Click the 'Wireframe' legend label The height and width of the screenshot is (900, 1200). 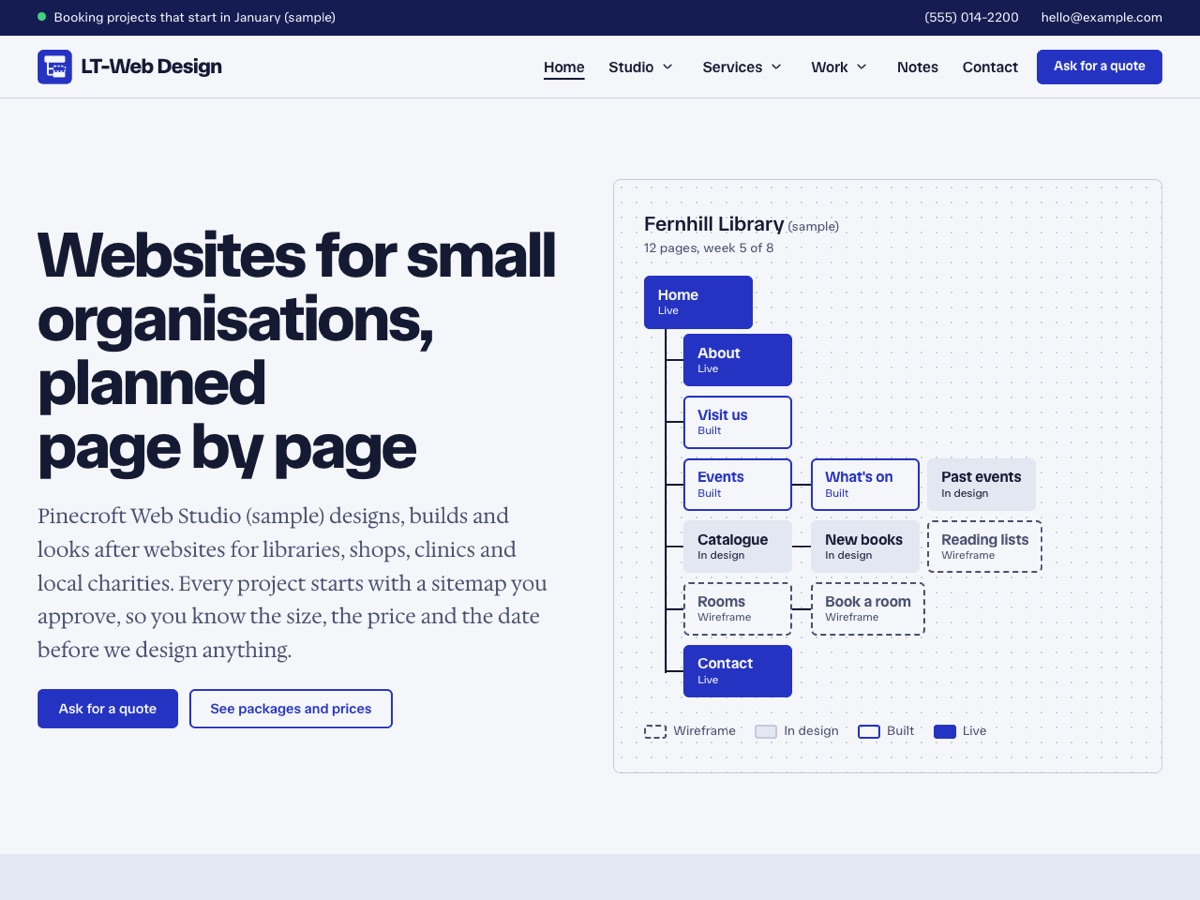click(704, 731)
